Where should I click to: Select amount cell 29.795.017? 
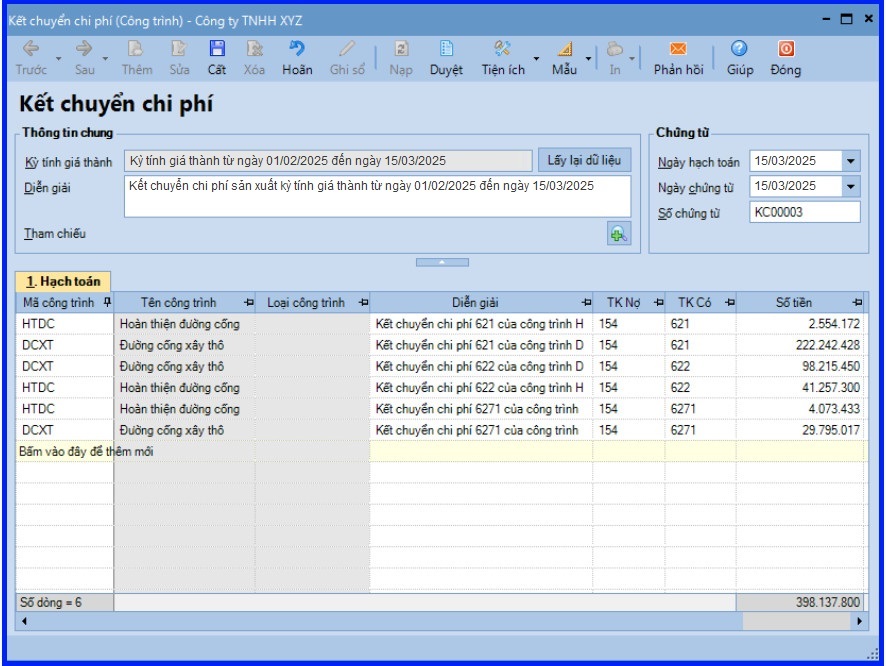800,430
